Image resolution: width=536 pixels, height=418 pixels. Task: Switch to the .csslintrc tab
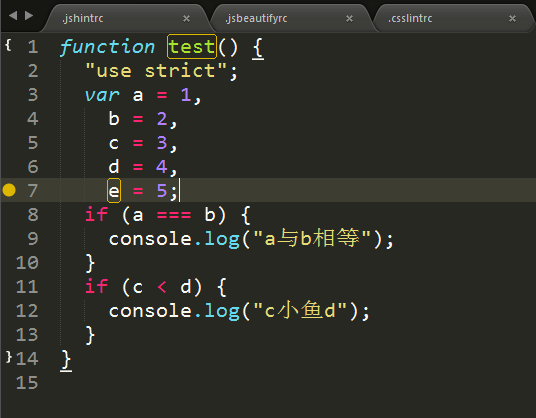click(454, 18)
